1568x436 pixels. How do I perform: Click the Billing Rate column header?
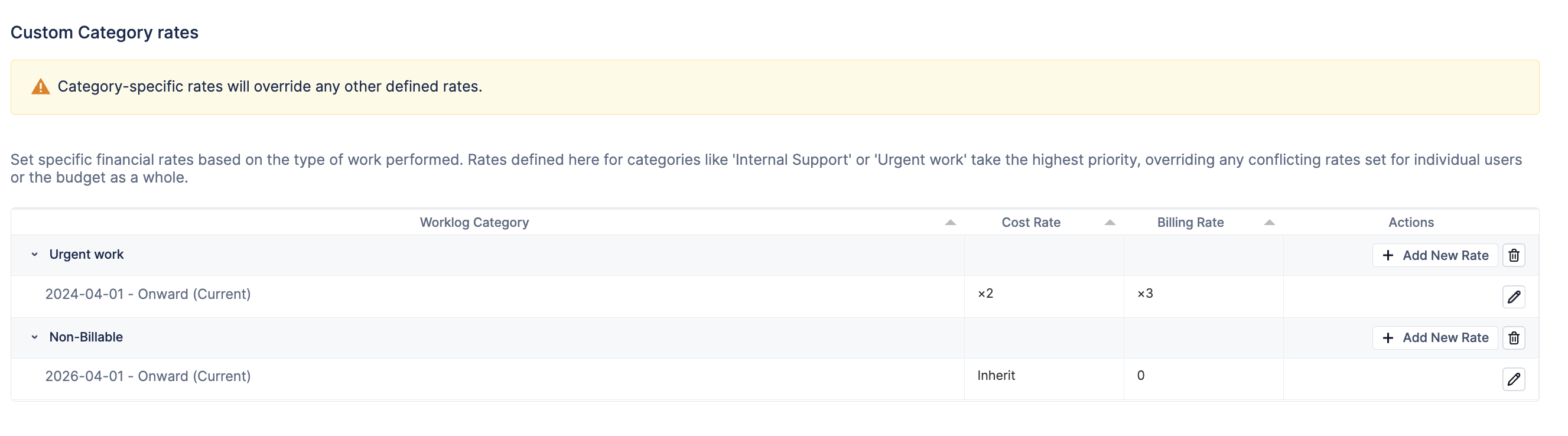click(x=1190, y=222)
